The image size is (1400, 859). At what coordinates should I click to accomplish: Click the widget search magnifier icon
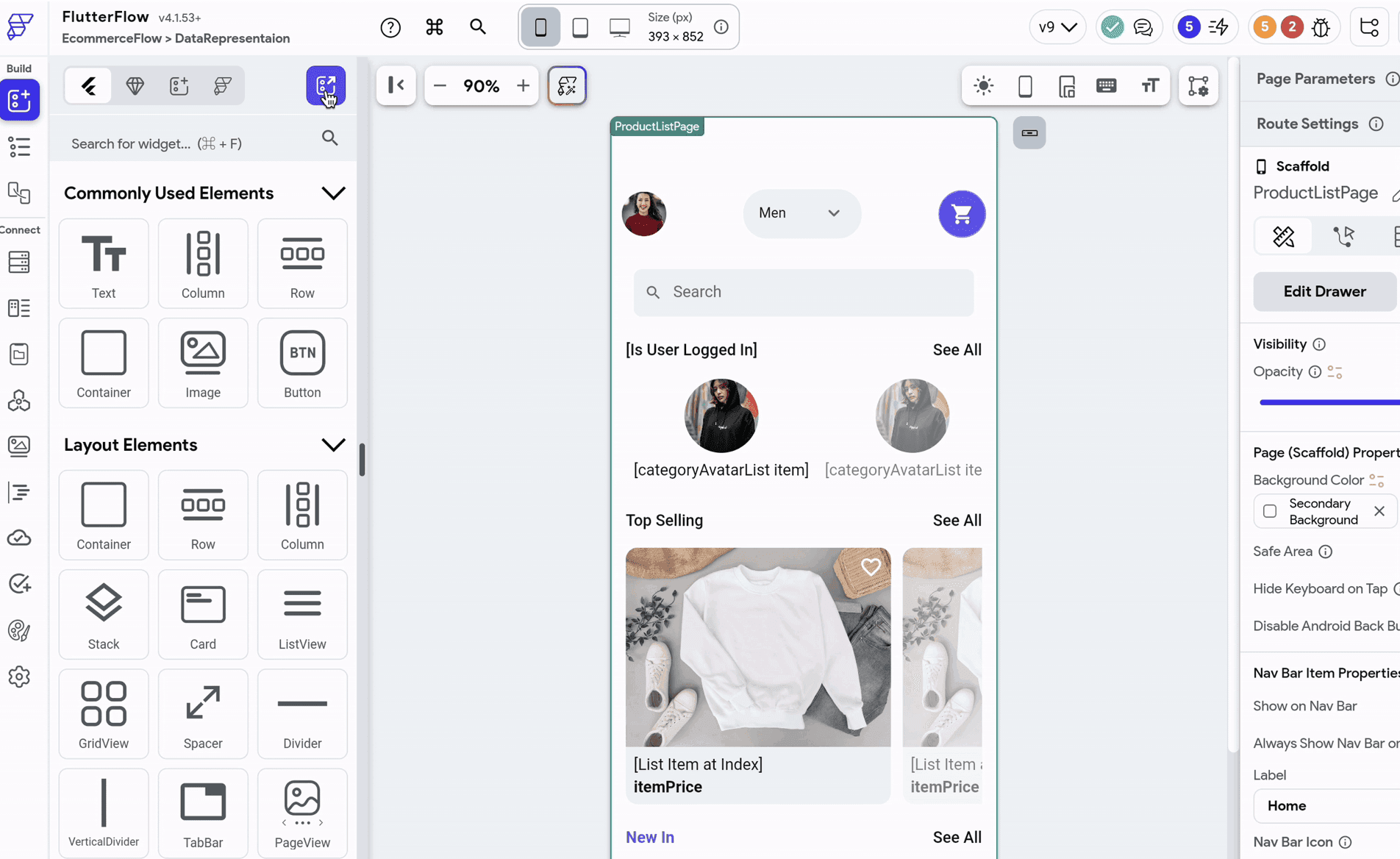330,138
